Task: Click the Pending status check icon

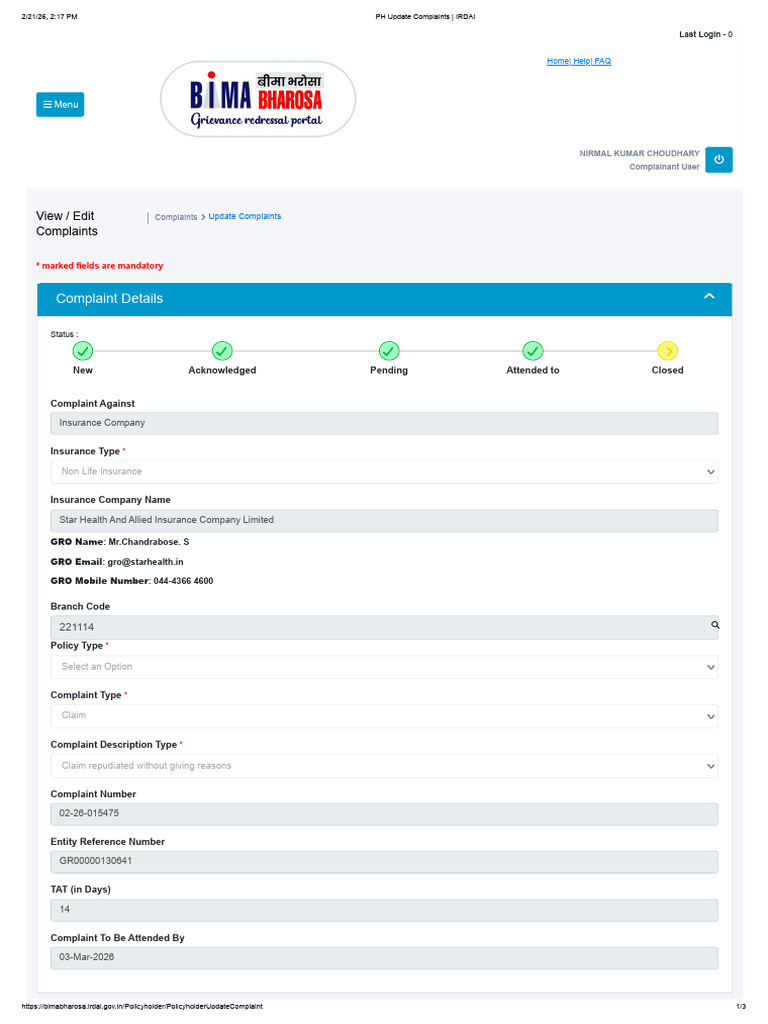Action: (x=389, y=351)
